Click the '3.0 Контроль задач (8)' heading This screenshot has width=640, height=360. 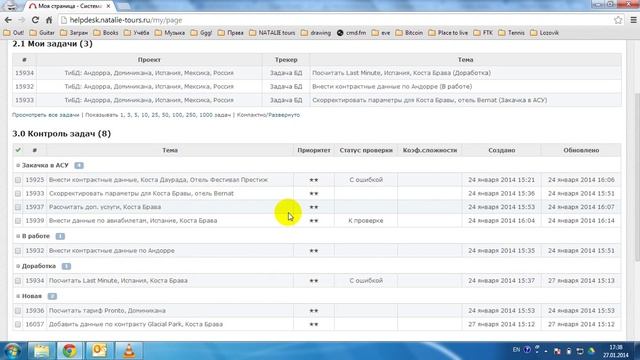pos(61,134)
